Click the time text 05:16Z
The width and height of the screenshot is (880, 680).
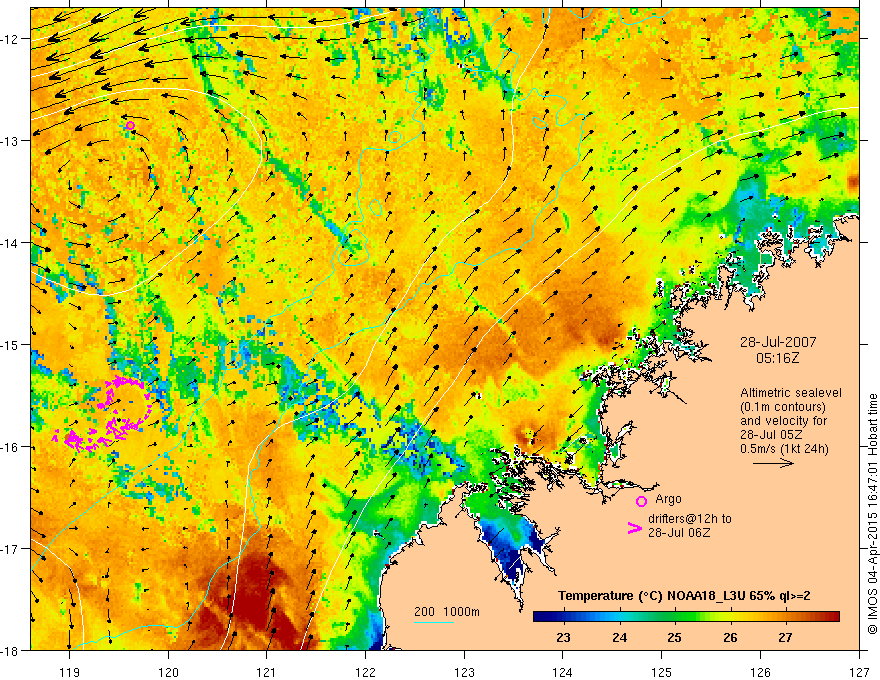coord(777,357)
